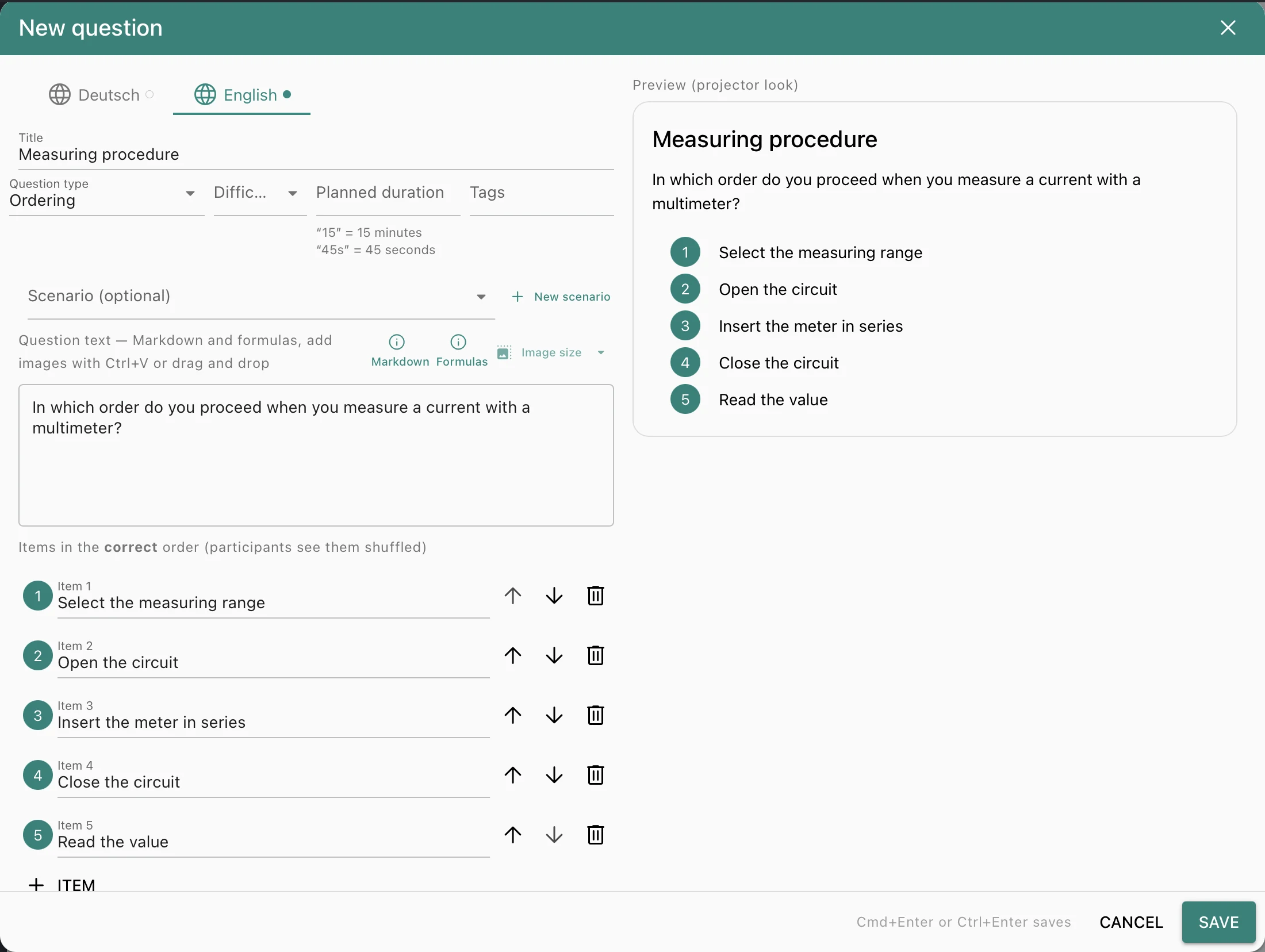The height and width of the screenshot is (952, 1265).
Task: Switch to the Deutsch language tab
Action: tap(101, 95)
